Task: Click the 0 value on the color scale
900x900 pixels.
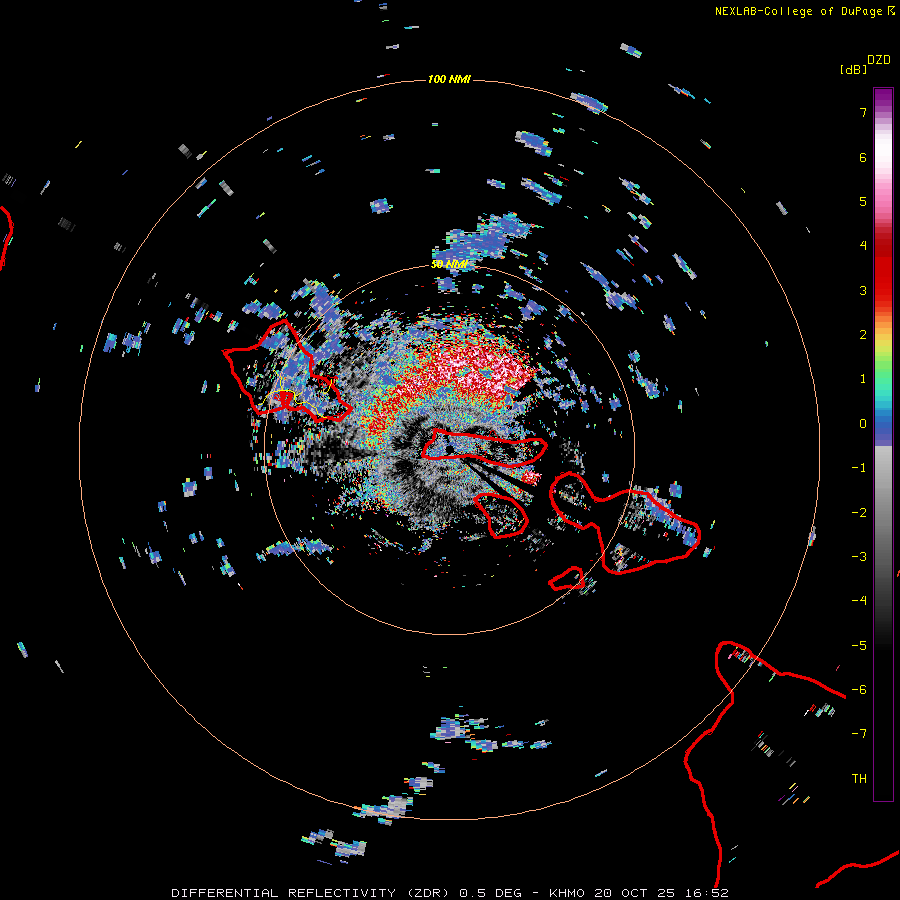Action: [x=863, y=424]
